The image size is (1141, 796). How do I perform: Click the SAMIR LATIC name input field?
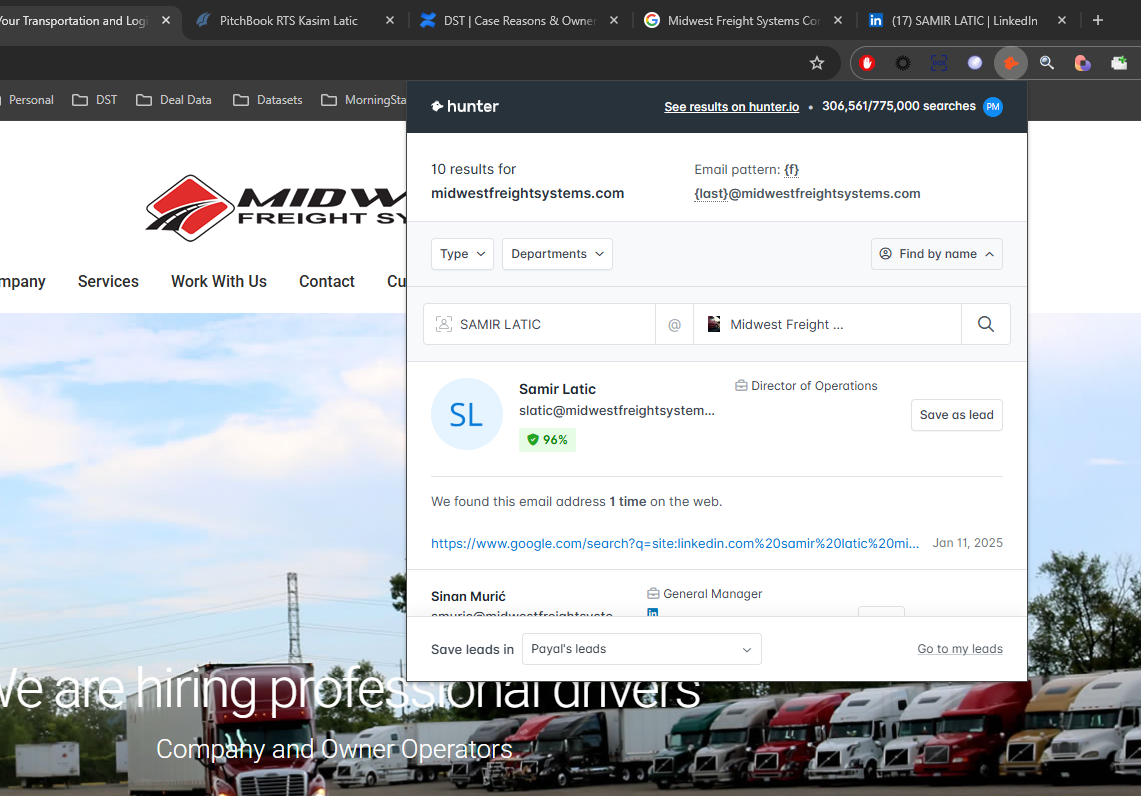(x=553, y=324)
